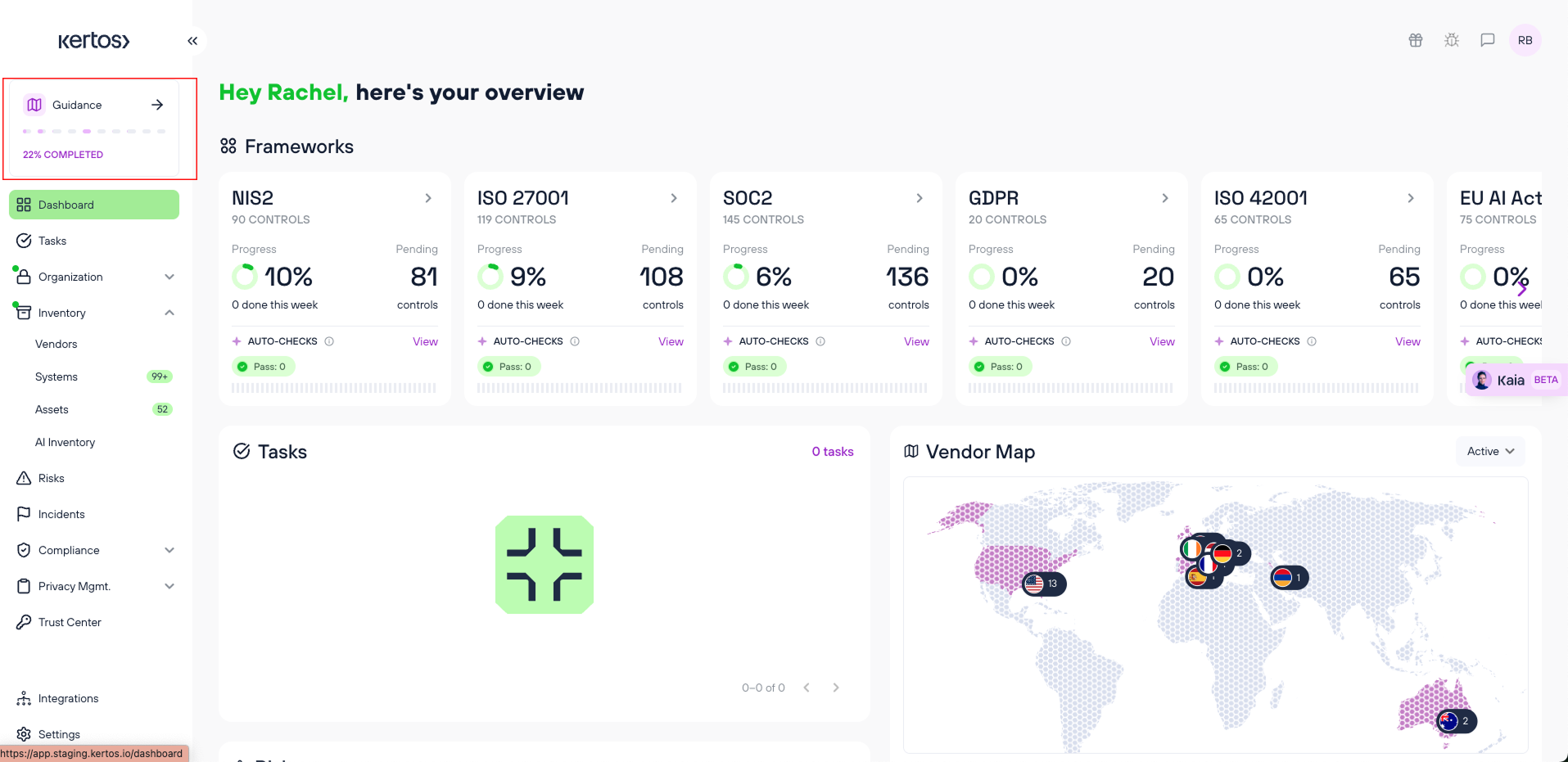Expand the Compliance menu chevron
1568x762 pixels.
pyautogui.click(x=169, y=550)
